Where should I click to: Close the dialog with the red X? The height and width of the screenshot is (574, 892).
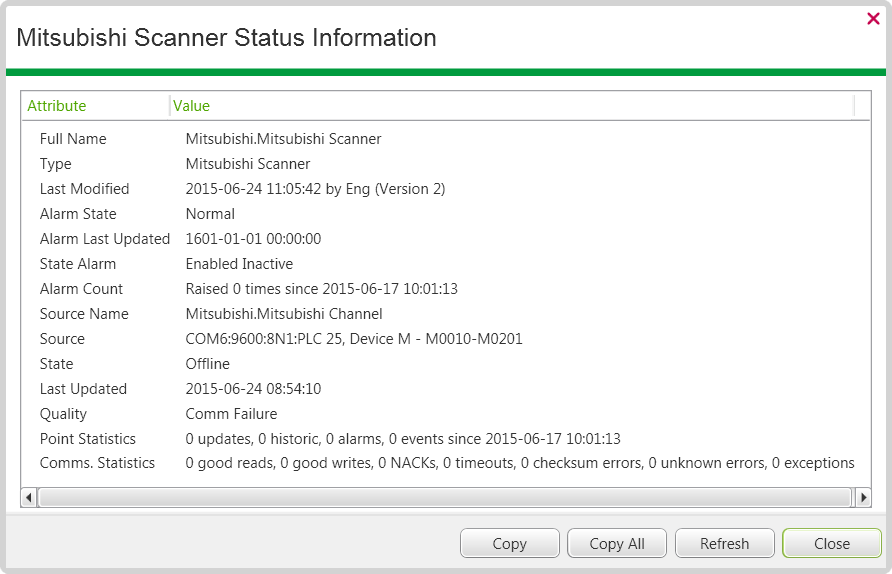(x=873, y=18)
